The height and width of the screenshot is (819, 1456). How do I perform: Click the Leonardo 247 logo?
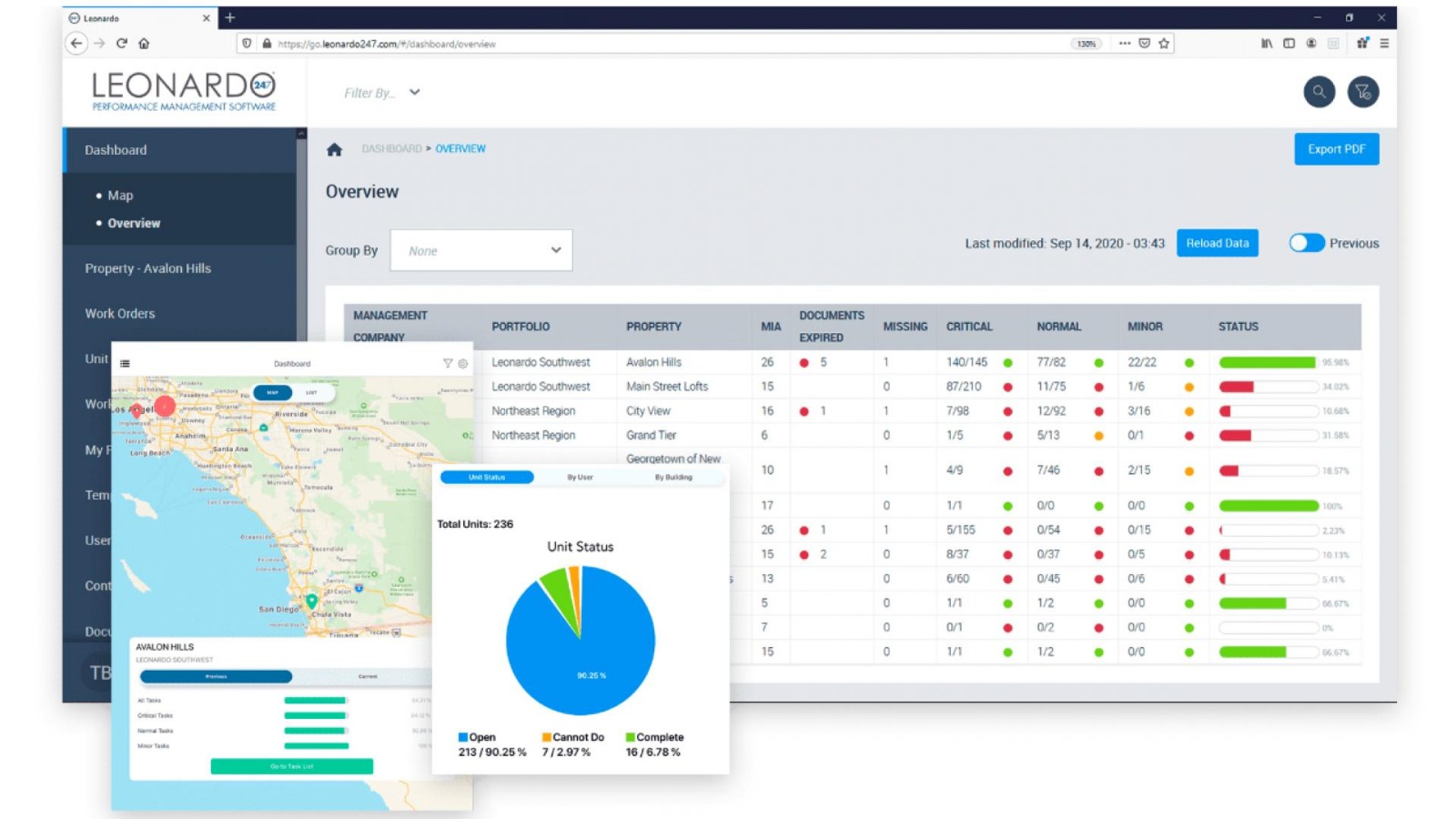point(184,92)
